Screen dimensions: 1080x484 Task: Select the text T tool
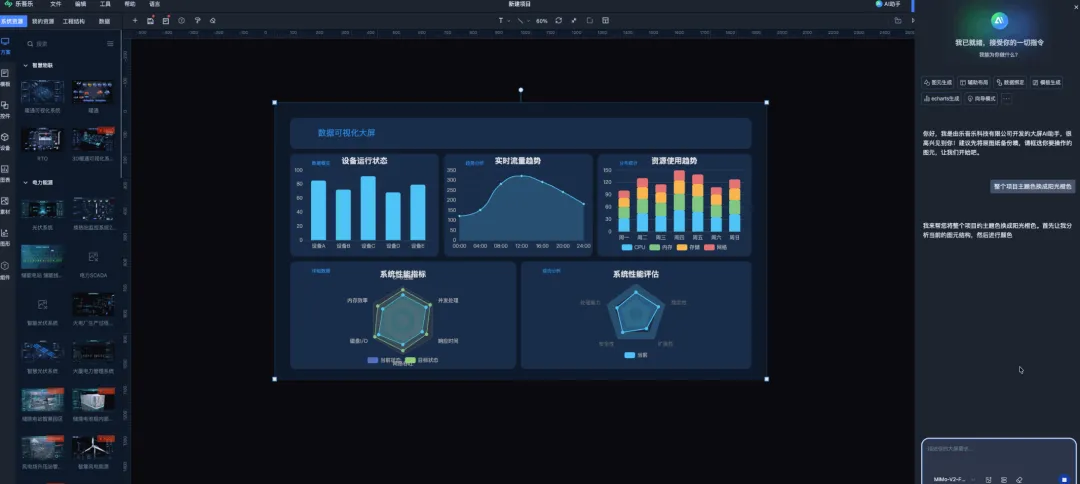501,21
